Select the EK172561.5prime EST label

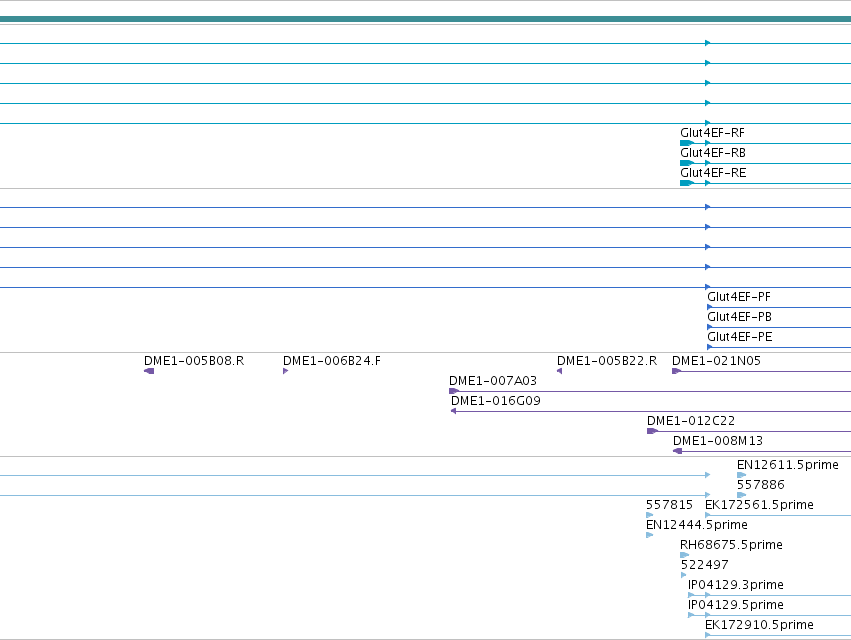point(759,505)
